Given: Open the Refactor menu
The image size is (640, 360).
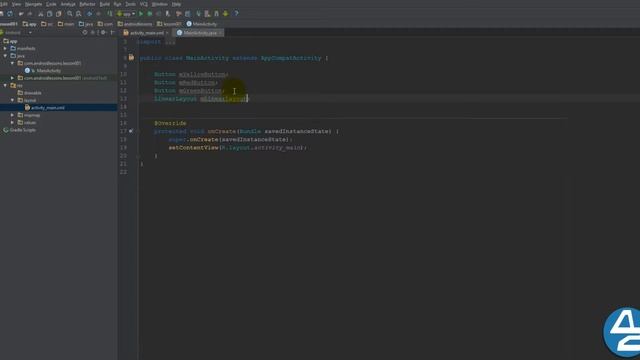Looking at the screenshot, I should pyautogui.click(x=87, y=4).
